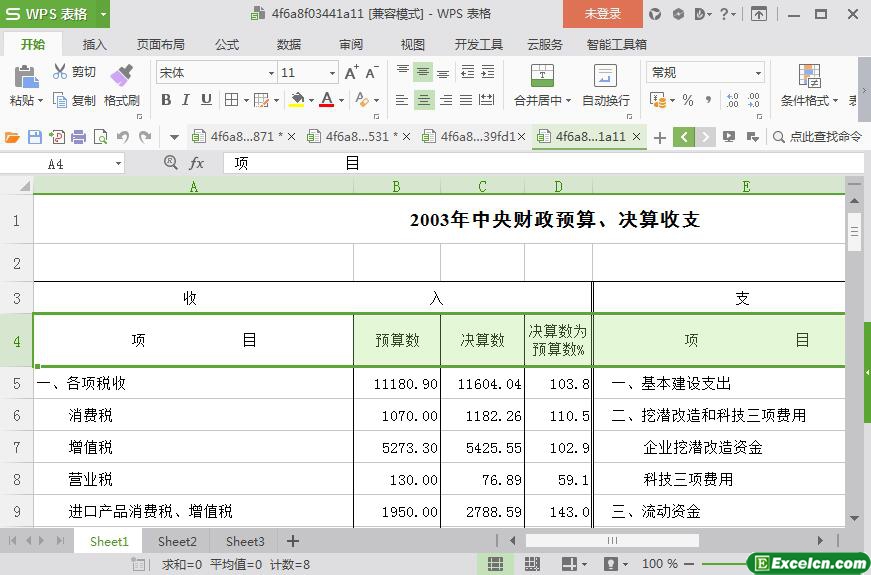The image size is (871, 575).
Task: Click the increase font size icon
Action: [x=351, y=73]
